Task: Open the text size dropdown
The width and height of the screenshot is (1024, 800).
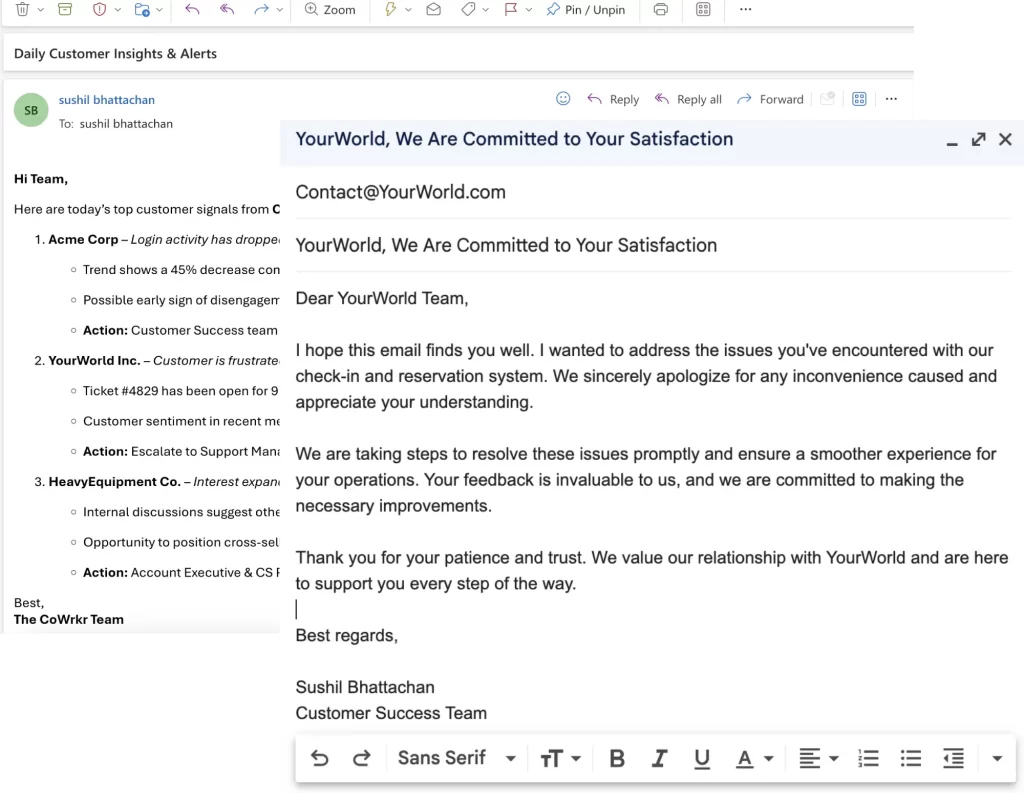Action: tap(560, 758)
